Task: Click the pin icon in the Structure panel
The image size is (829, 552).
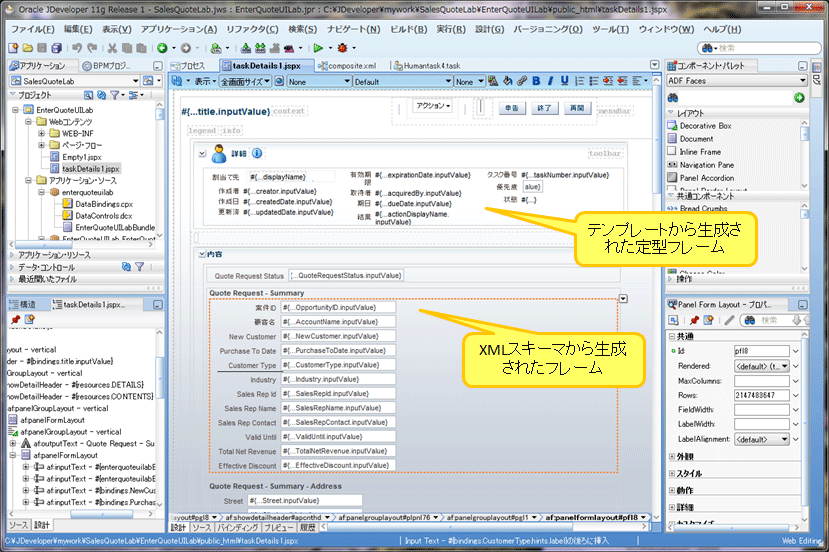Action: pyautogui.click(x=15, y=319)
